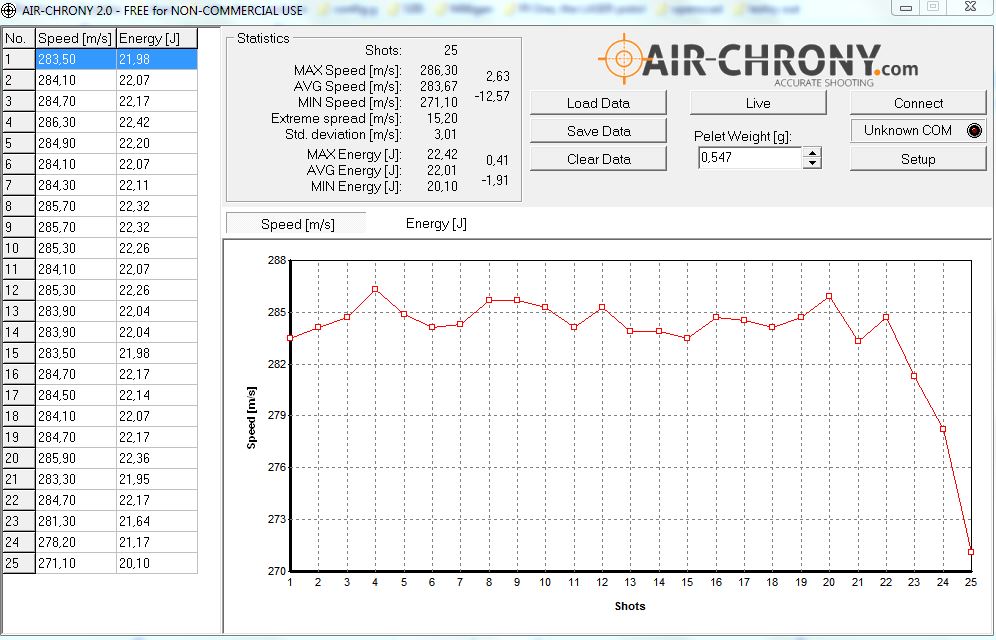The width and height of the screenshot is (996, 640).
Task: Click chart data point for shot 24
Action: [943, 429]
